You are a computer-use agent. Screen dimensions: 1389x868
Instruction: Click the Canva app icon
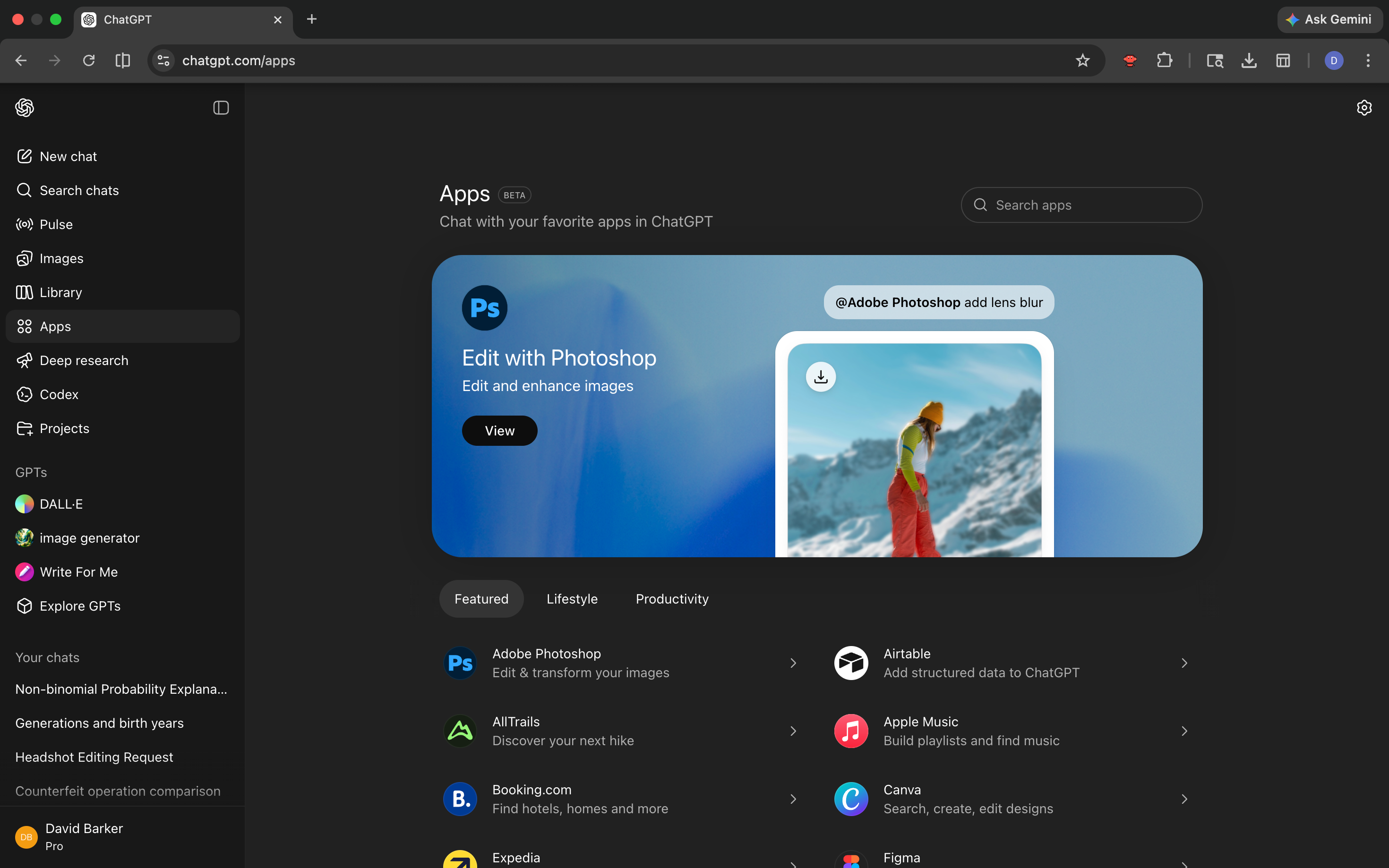point(851,799)
